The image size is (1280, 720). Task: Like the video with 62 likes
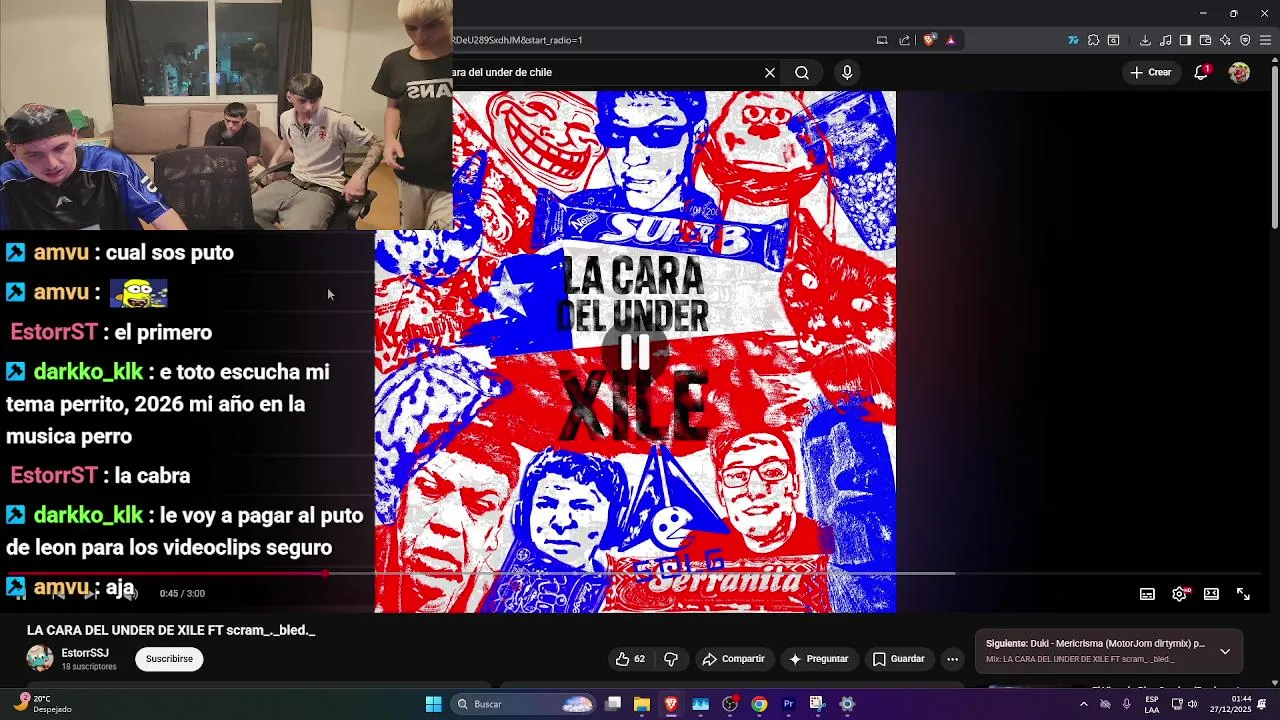[x=631, y=659]
